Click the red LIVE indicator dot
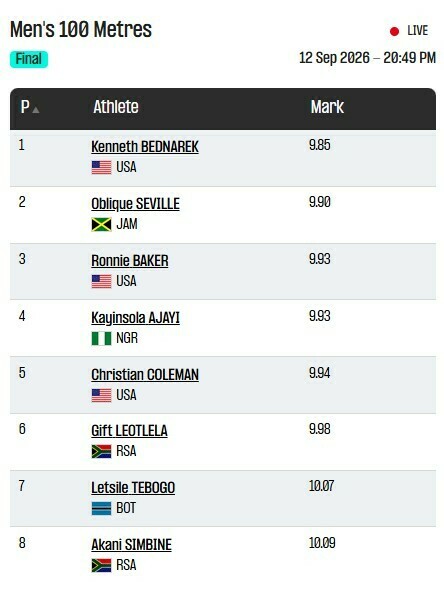Image resolution: width=444 pixels, height=600 pixels. (394, 31)
